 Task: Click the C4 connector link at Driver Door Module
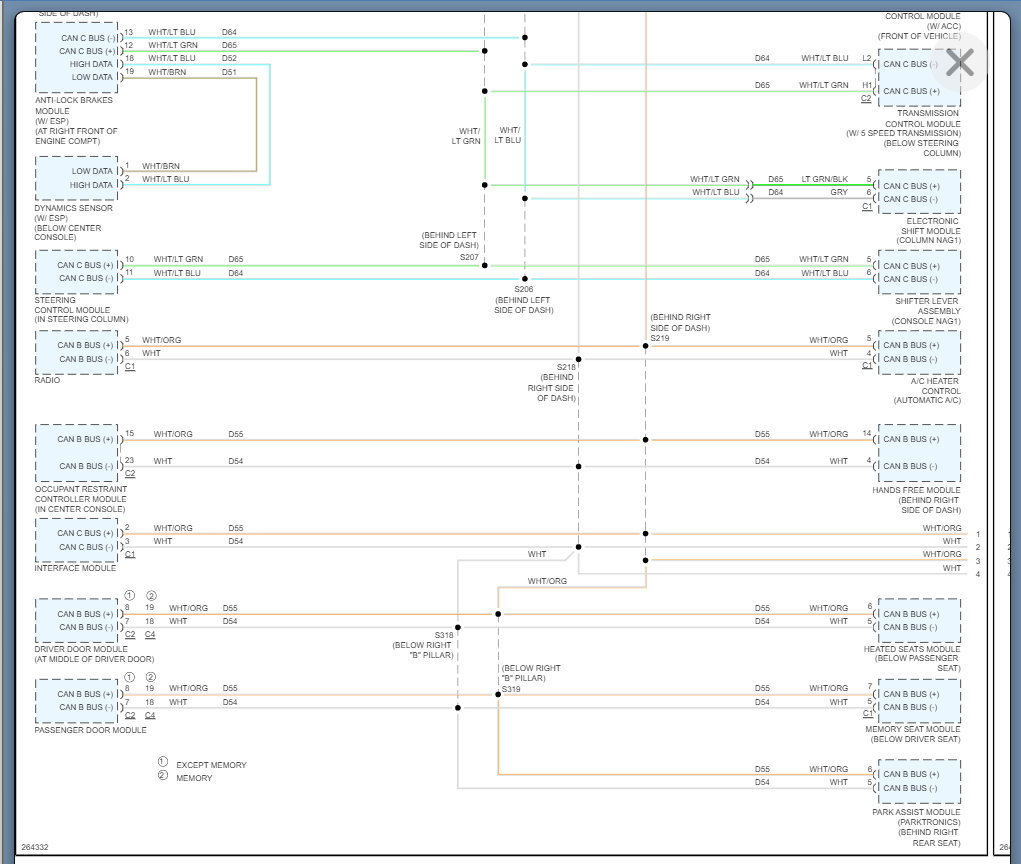(150, 635)
